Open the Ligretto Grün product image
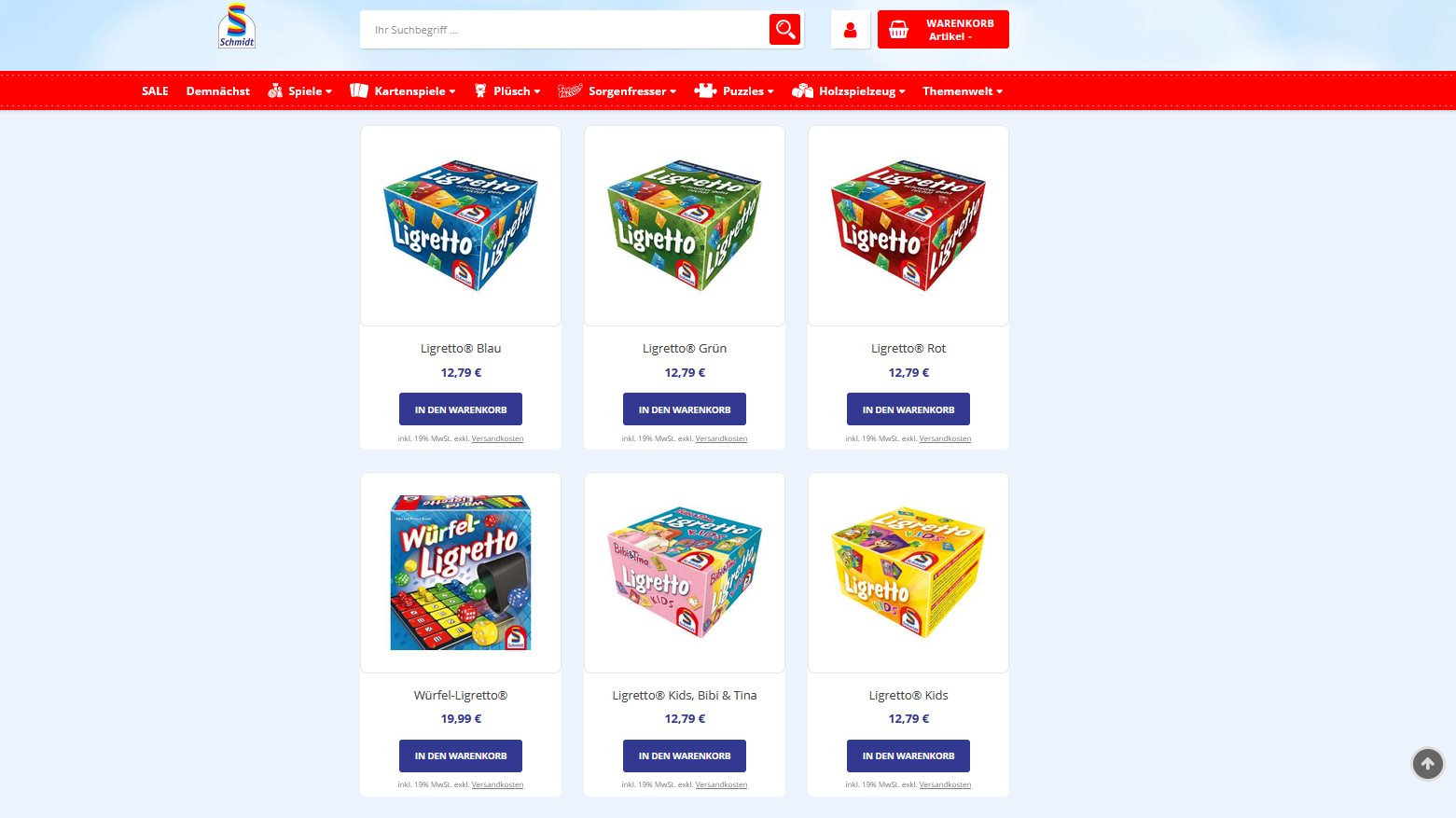This screenshot has width=1456, height=818. click(685, 226)
